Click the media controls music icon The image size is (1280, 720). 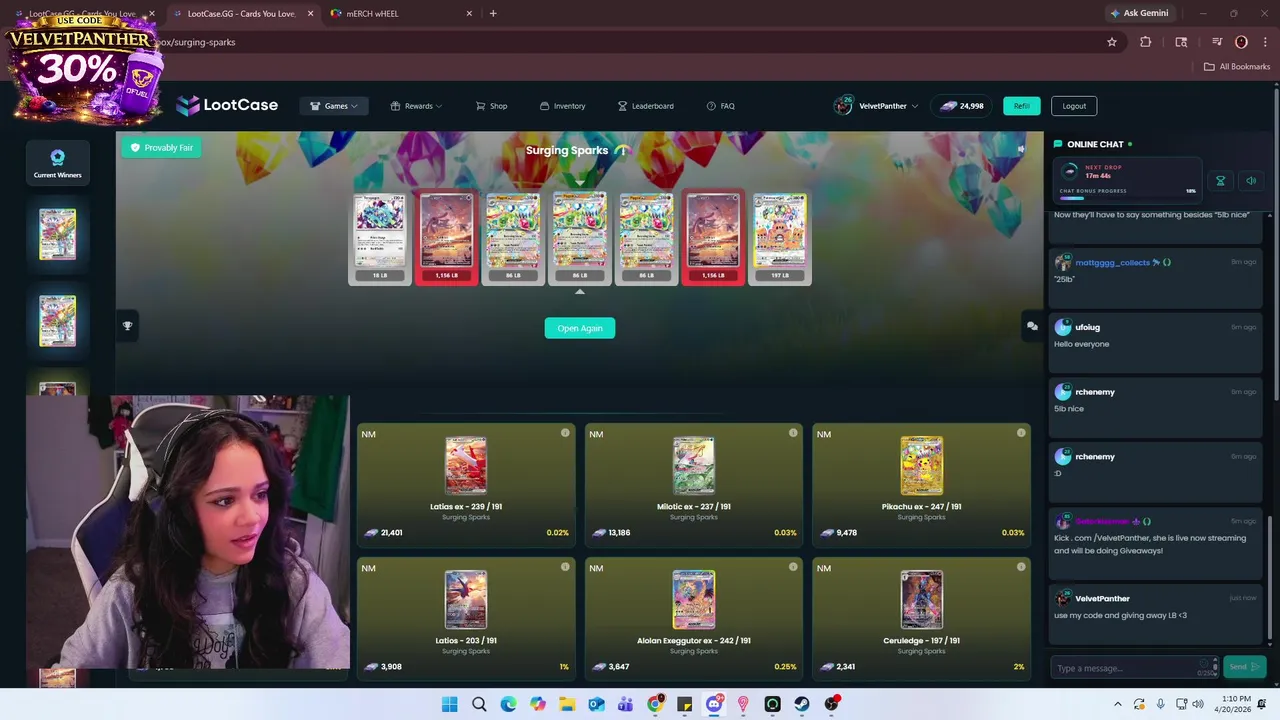coord(1217,42)
